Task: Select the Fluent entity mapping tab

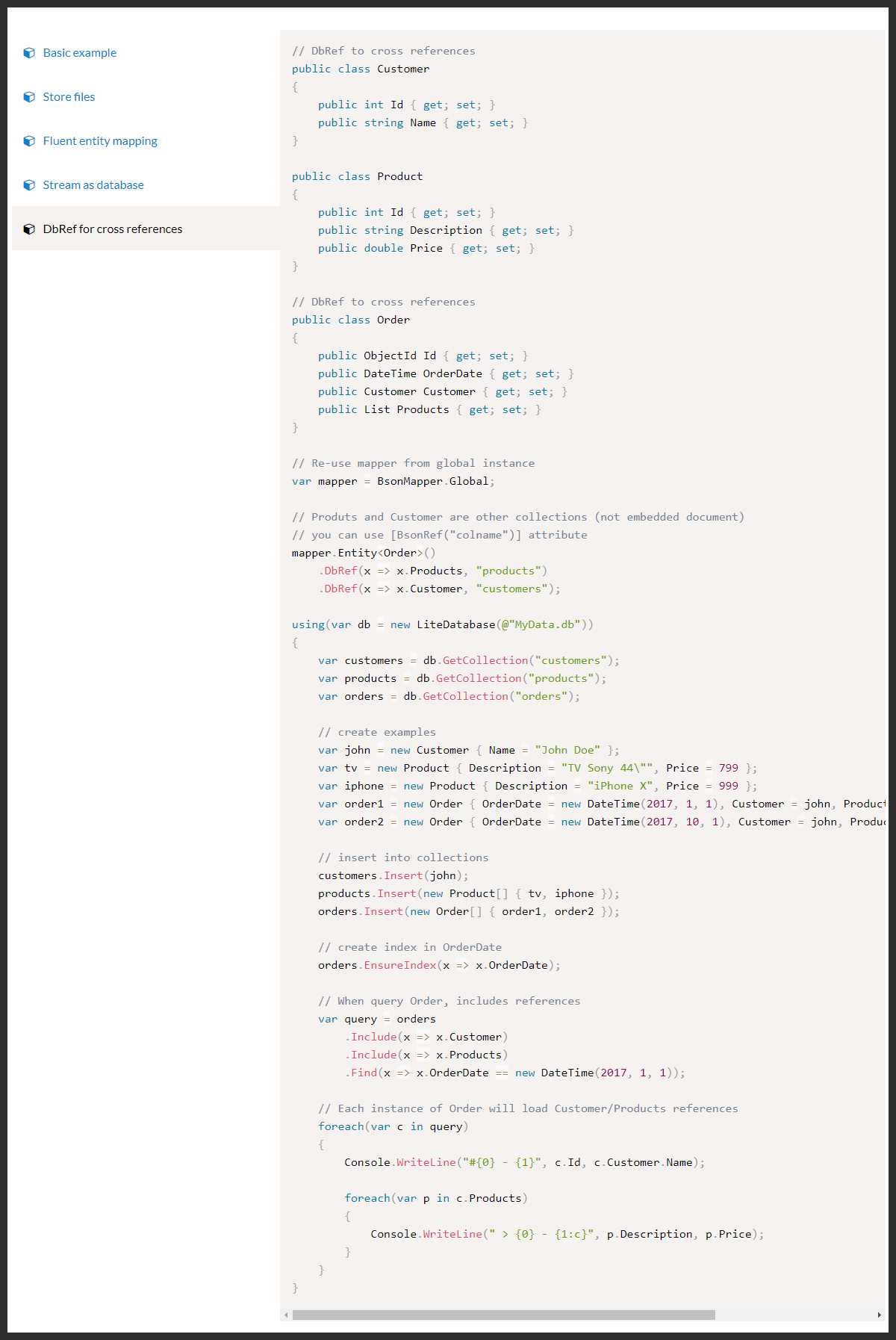Action: point(100,141)
